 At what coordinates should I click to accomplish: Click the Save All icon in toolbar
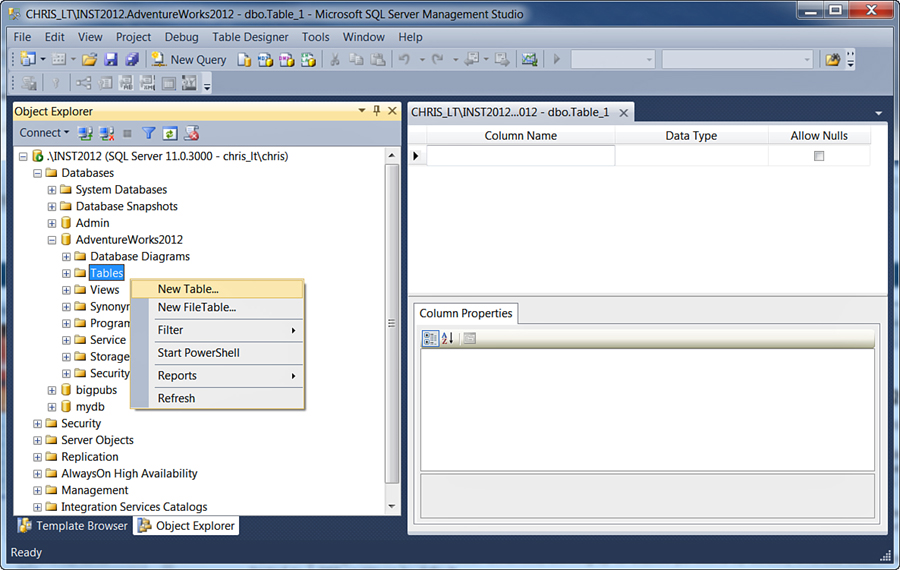(x=129, y=60)
